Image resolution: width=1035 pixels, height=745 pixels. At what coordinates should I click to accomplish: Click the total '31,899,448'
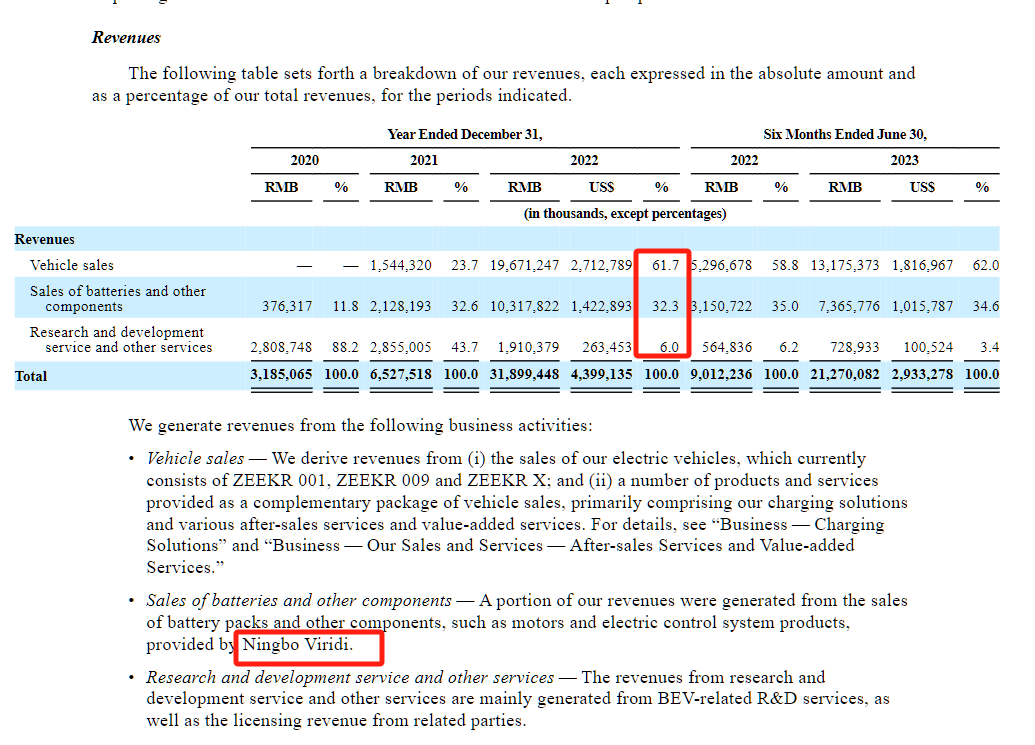coord(524,375)
